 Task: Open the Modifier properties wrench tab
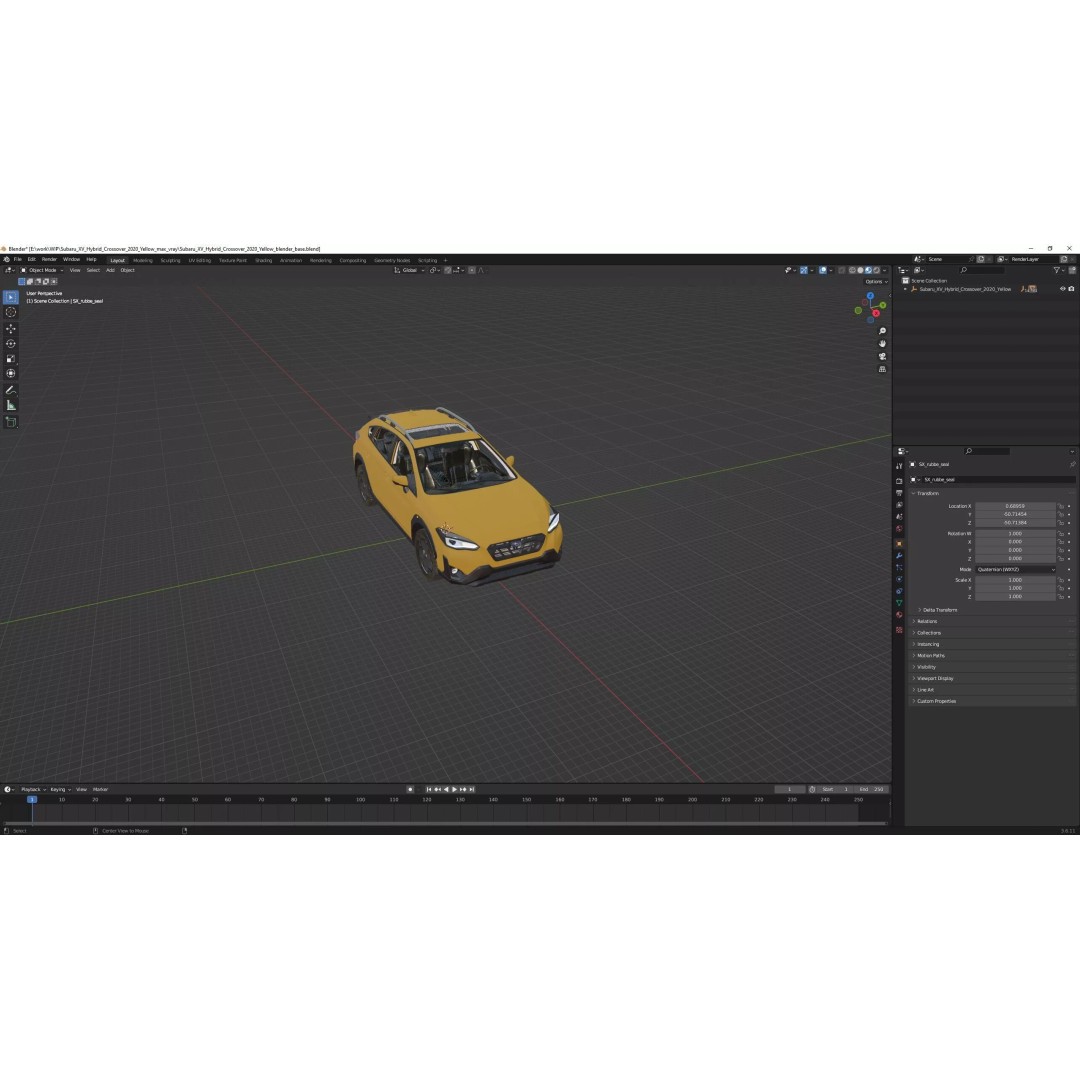click(x=899, y=556)
